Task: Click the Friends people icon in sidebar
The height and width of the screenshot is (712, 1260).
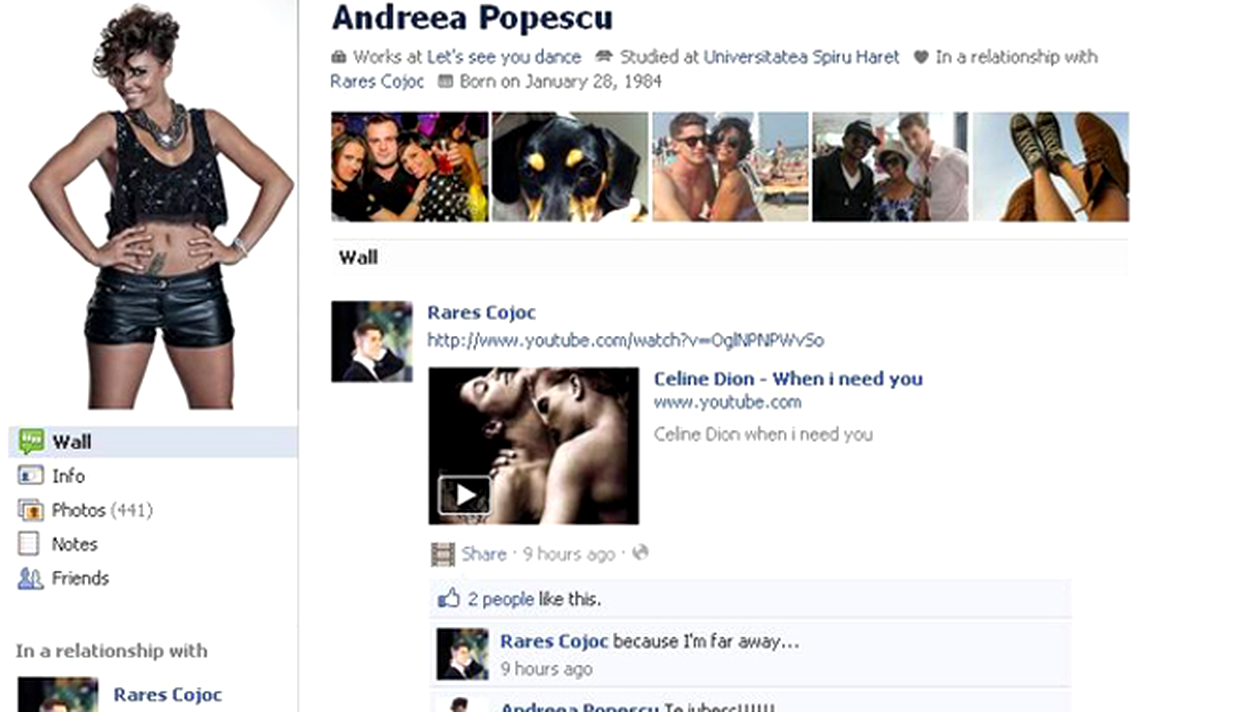Action: (31, 578)
